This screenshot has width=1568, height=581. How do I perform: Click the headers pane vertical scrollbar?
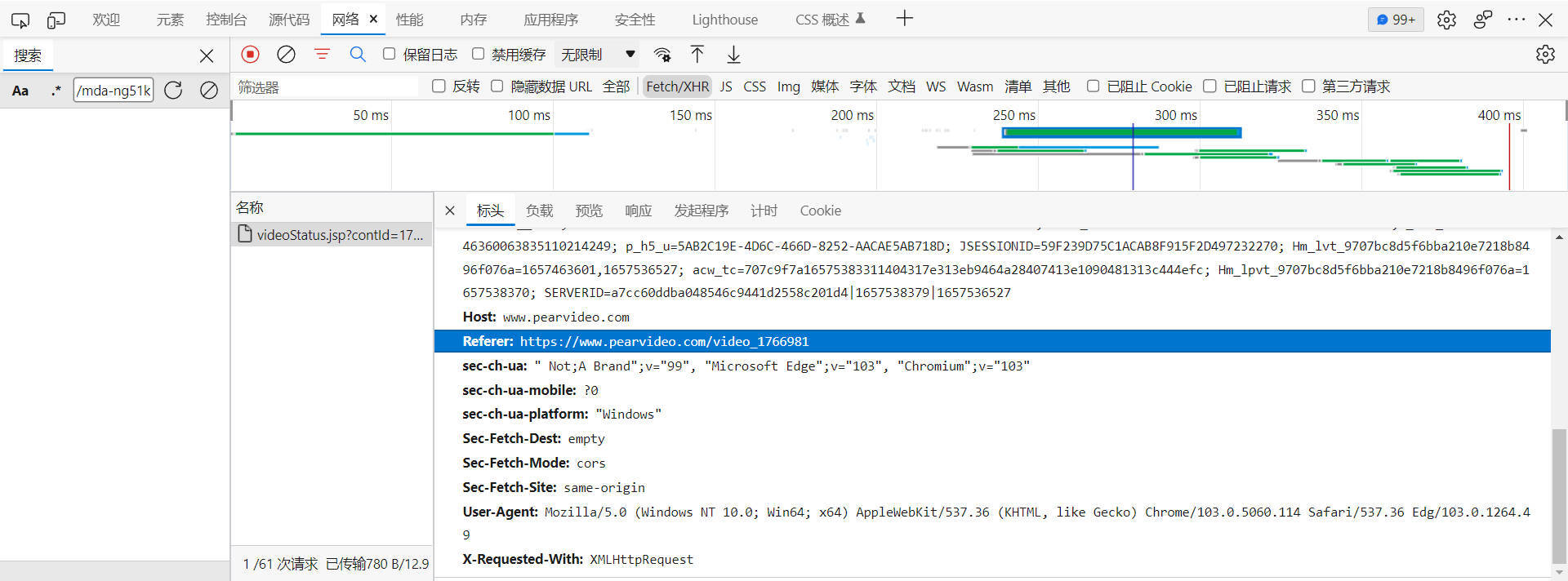click(x=1559, y=495)
